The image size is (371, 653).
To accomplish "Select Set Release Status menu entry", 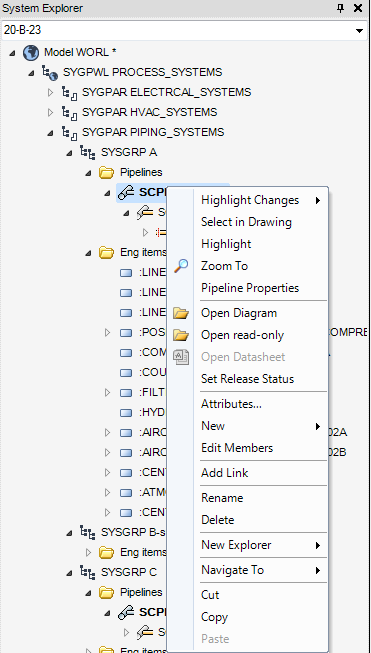I will 247,379.
